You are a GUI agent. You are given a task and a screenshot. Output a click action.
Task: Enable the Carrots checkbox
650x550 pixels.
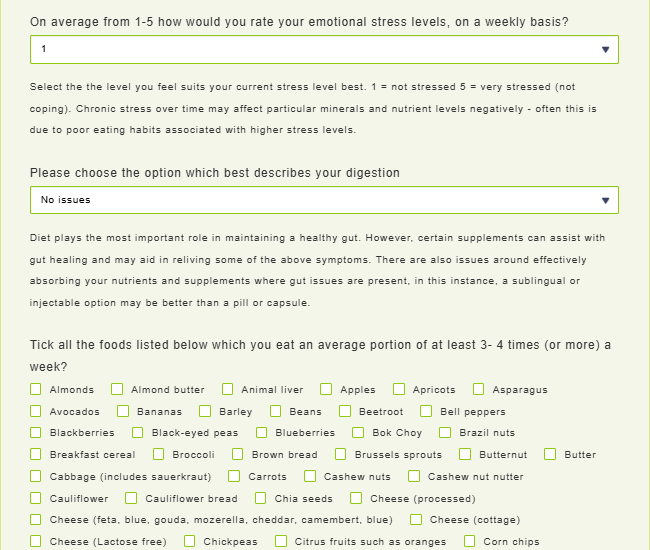pos(235,476)
